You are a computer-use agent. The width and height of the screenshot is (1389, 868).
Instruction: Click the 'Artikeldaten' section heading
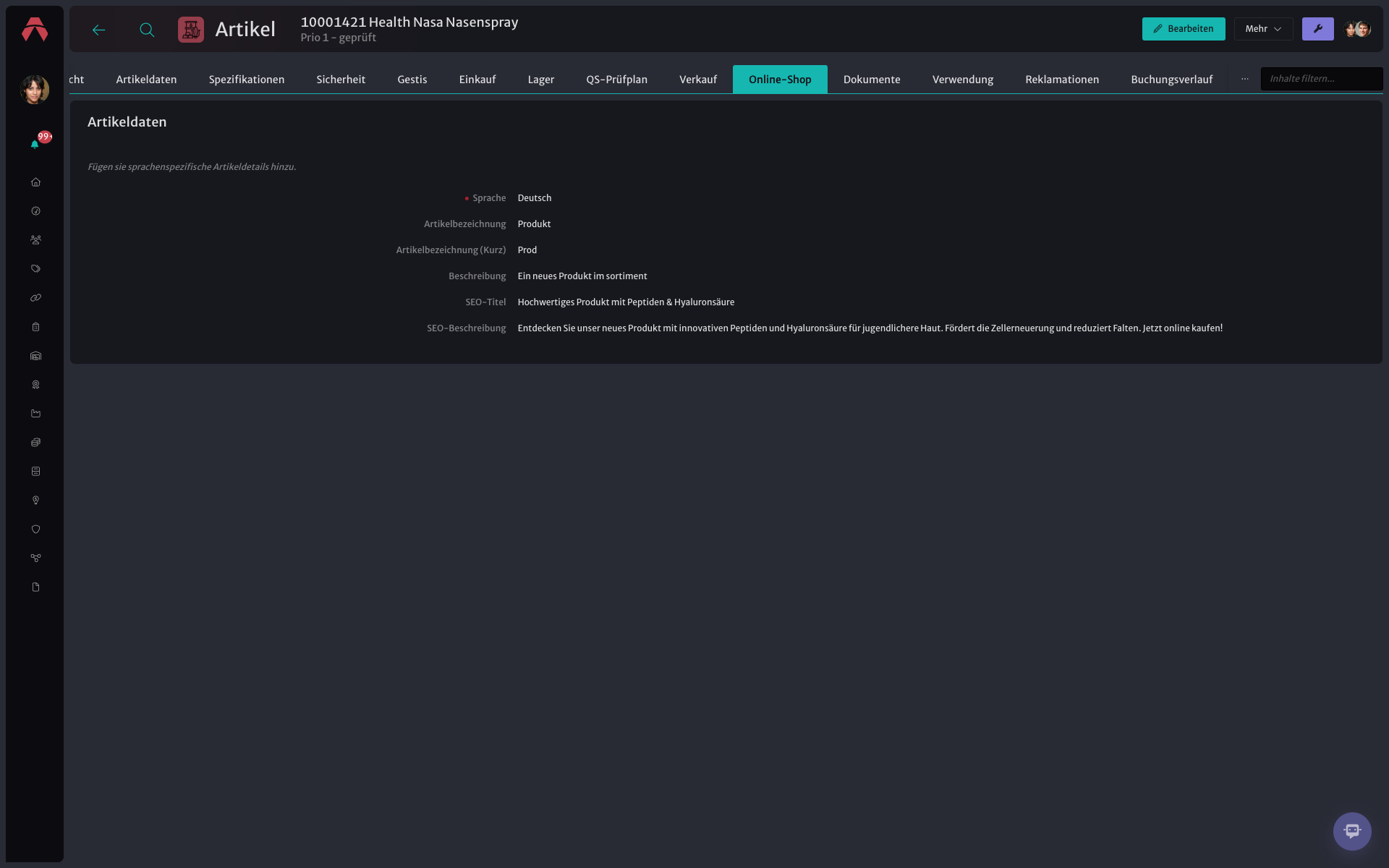(127, 122)
